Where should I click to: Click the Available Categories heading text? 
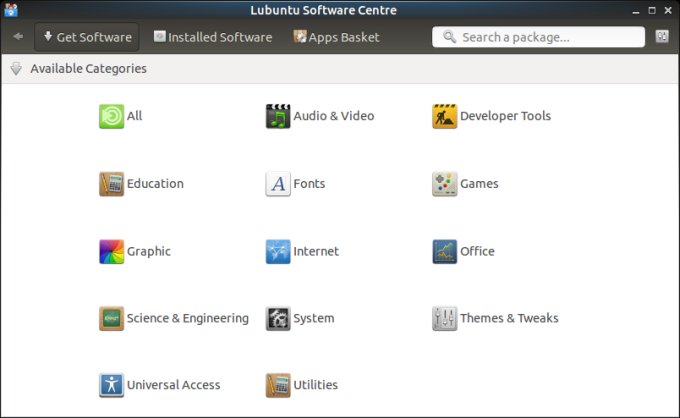click(x=88, y=69)
